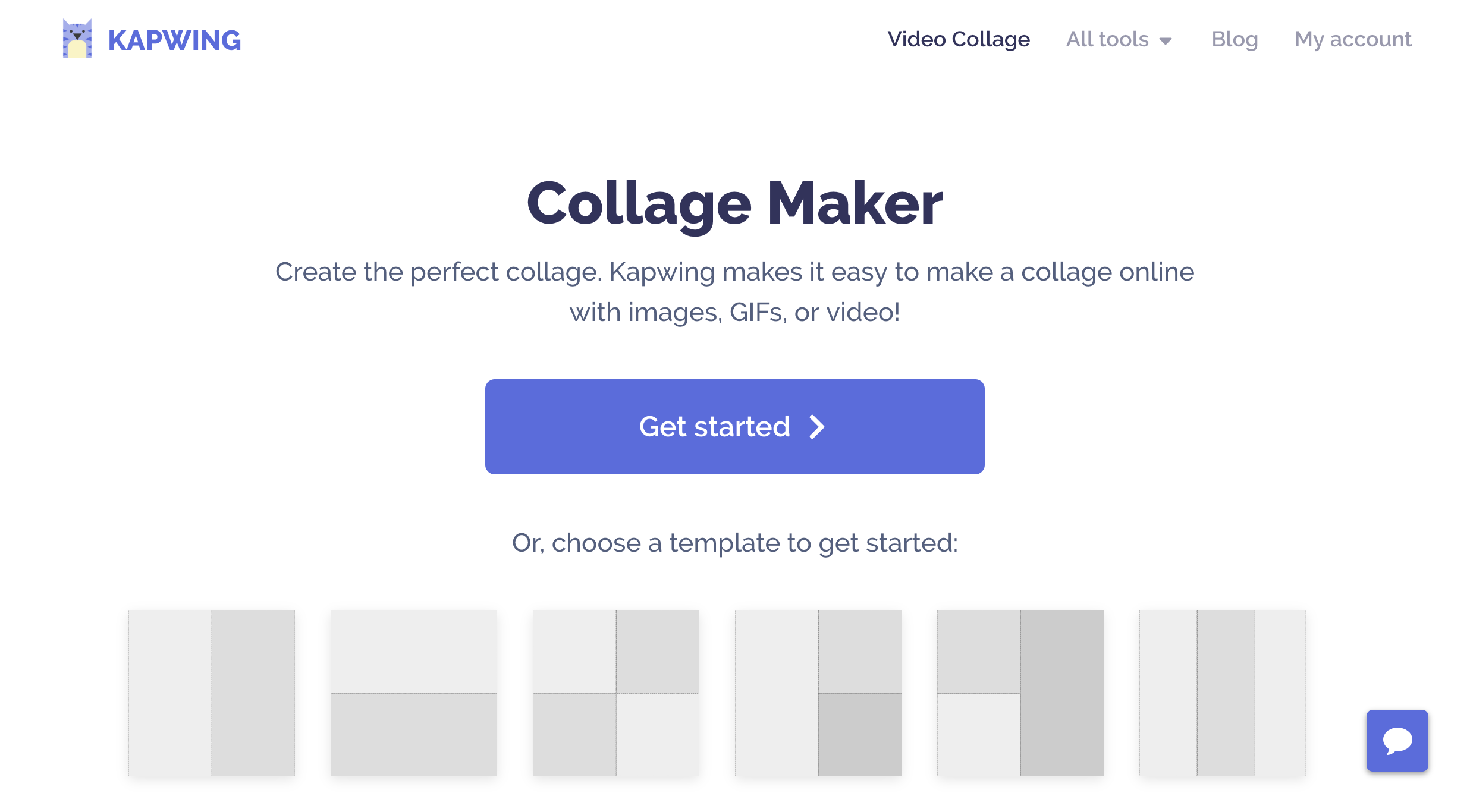
Task: Open the Blog link
Action: [1235, 39]
